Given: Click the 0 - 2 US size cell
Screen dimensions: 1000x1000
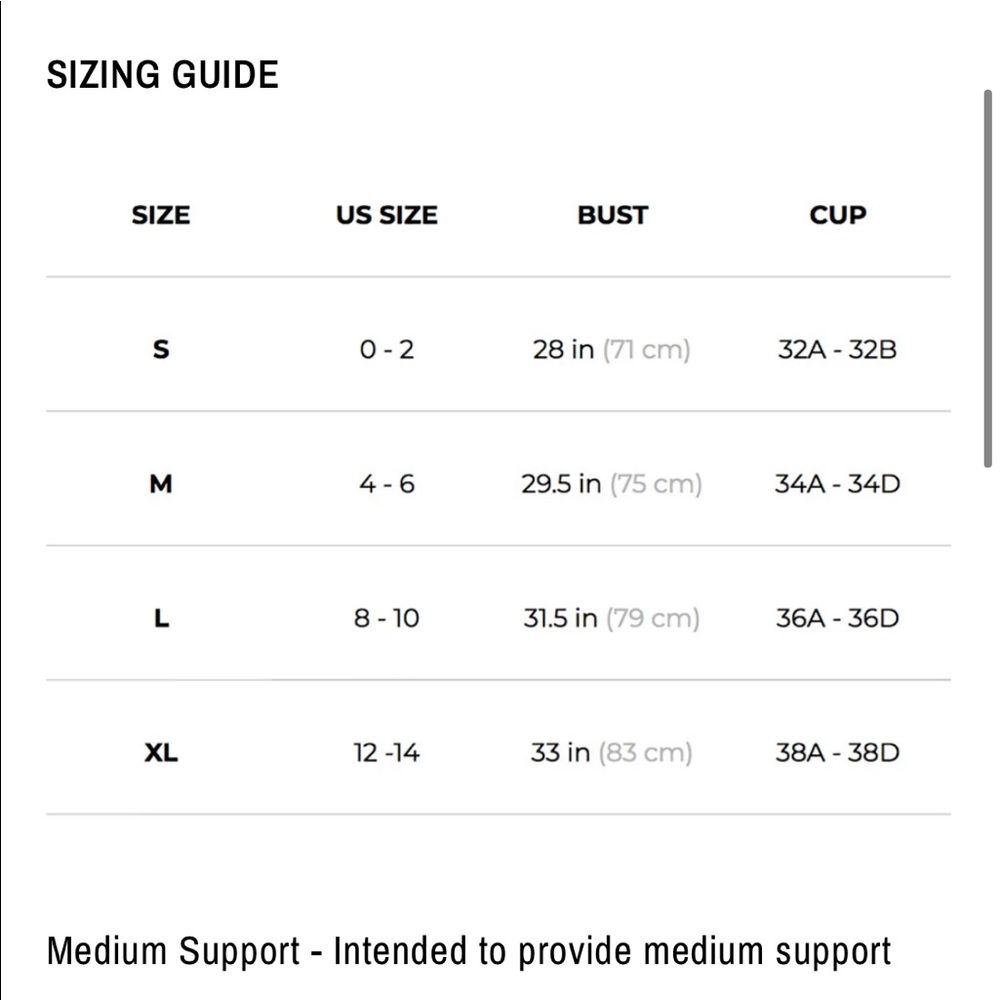Looking at the screenshot, I should (386, 349).
